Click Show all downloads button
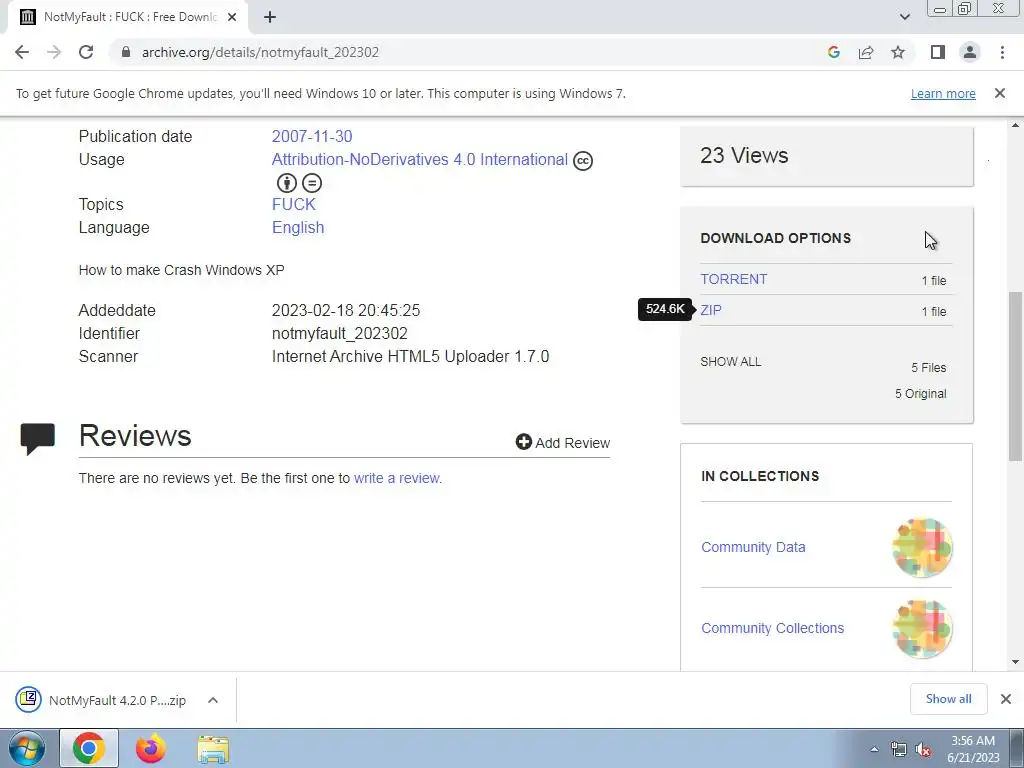The image size is (1024, 768). (x=948, y=699)
